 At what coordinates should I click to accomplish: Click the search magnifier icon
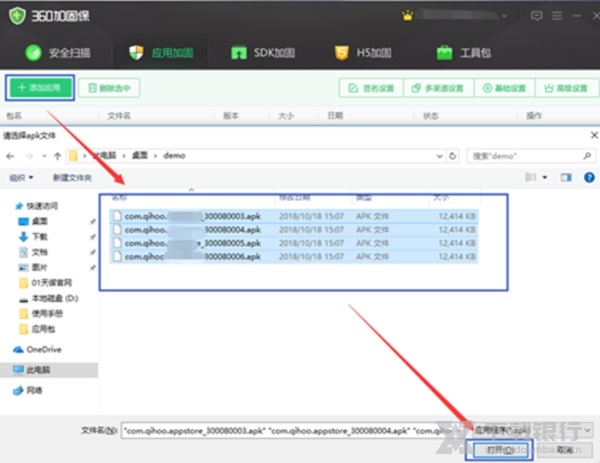[587, 156]
